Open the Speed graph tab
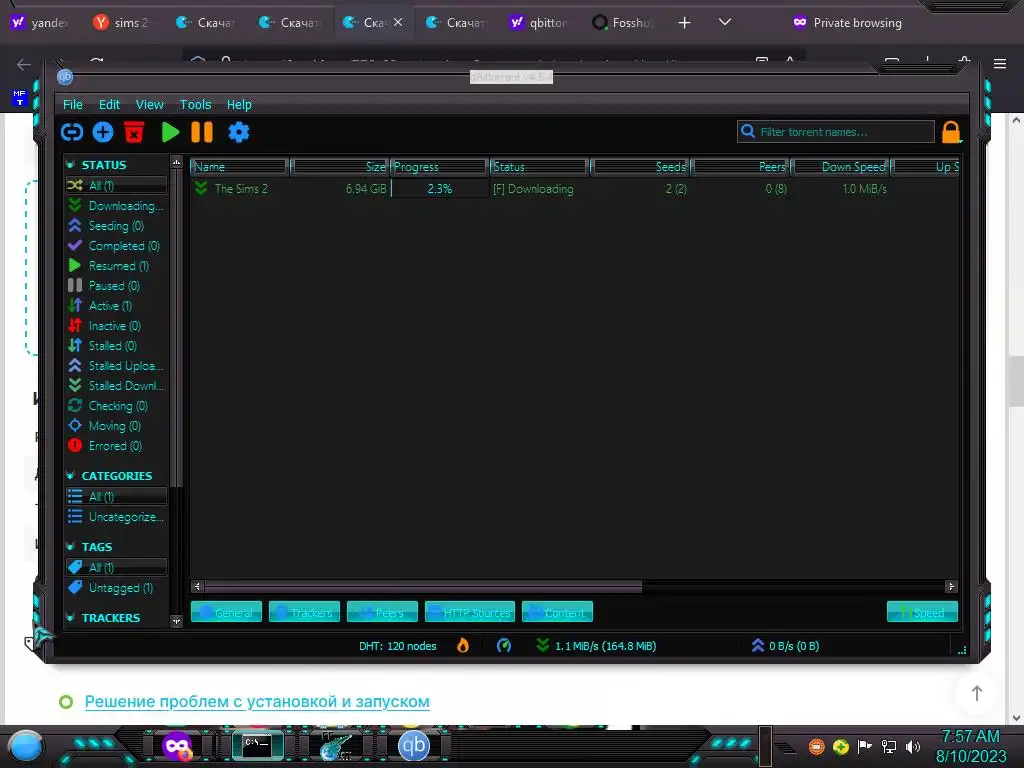The height and width of the screenshot is (768, 1024). coord(922,612)
